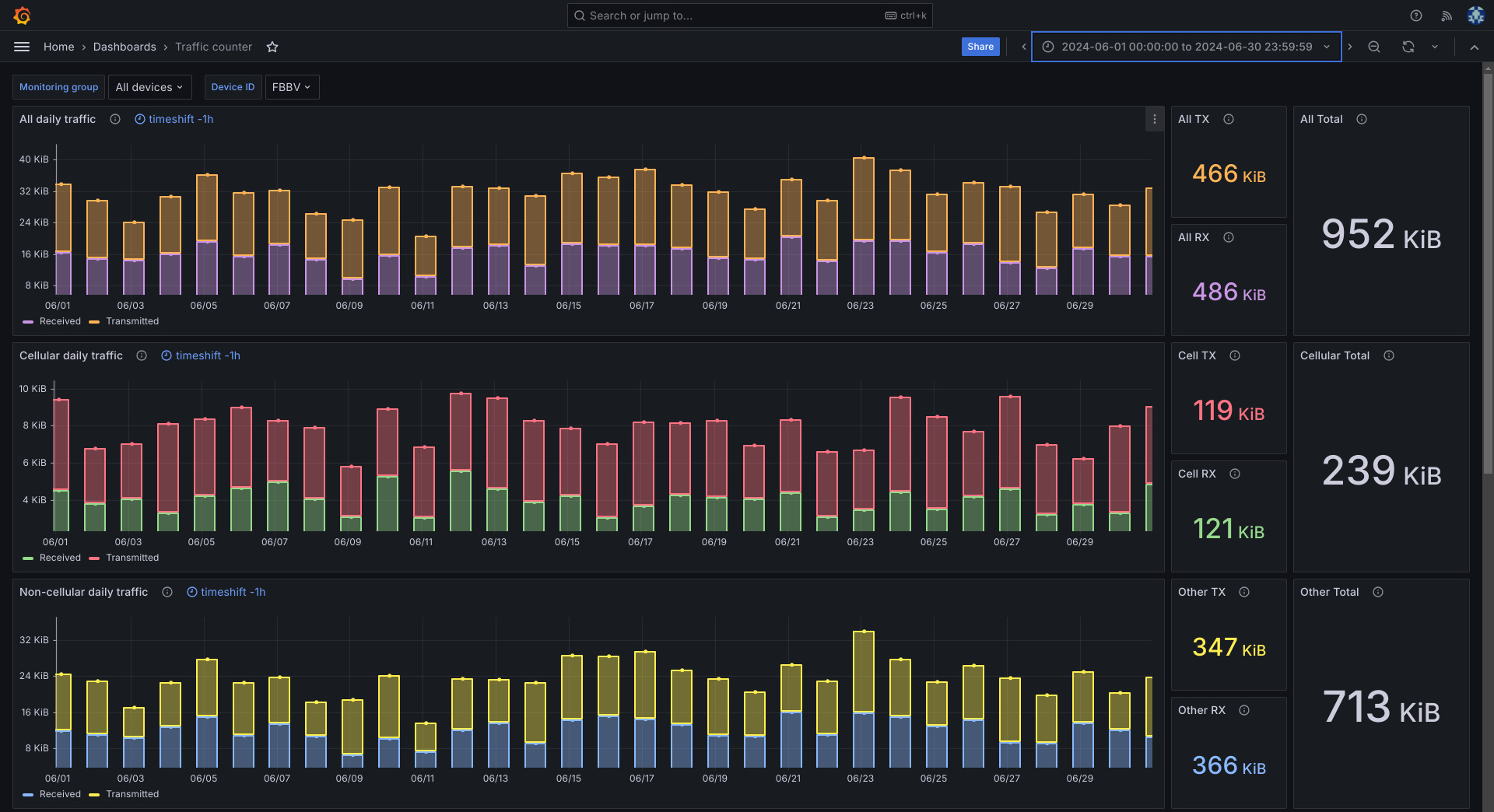Toggle Transmitted series in Cellular traffic legend
Image resolution: width=1494 pixels, height=812 pixels.
[x=132, y=558]
